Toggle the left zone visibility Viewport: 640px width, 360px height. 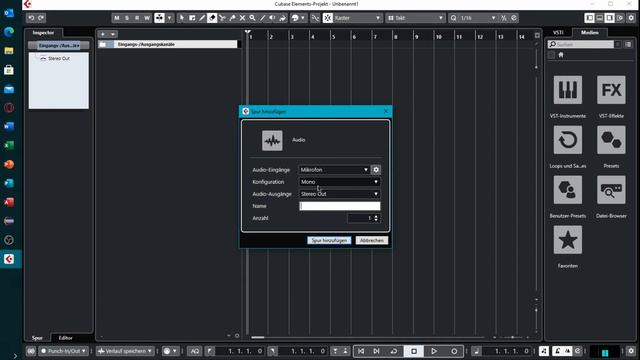tap(589, 18)
